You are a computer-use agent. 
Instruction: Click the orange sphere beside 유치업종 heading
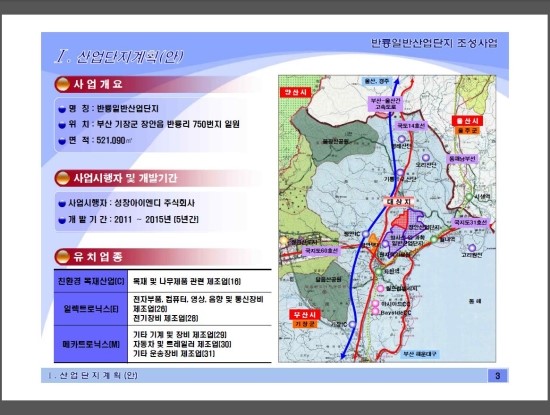[x=62, y=256]
